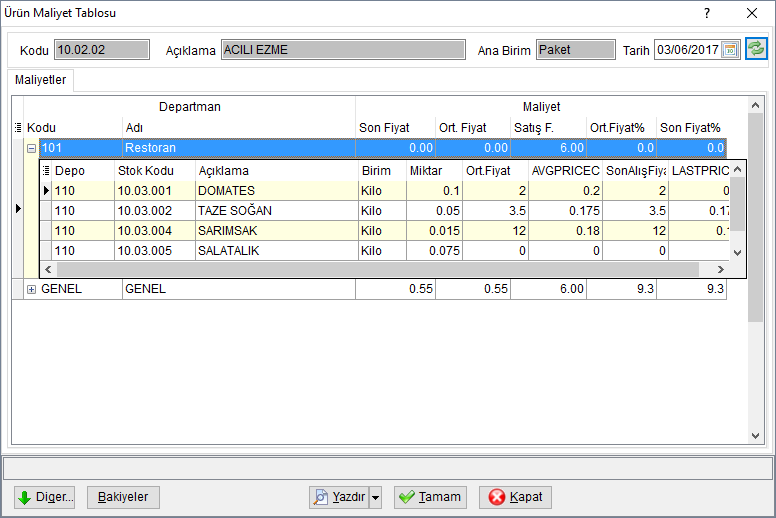The height and width of the screenshot is (518, 776).
Task: Click the Kodu field containing 10.02.02
Action: pyautogui.click(x=102, y=50)
